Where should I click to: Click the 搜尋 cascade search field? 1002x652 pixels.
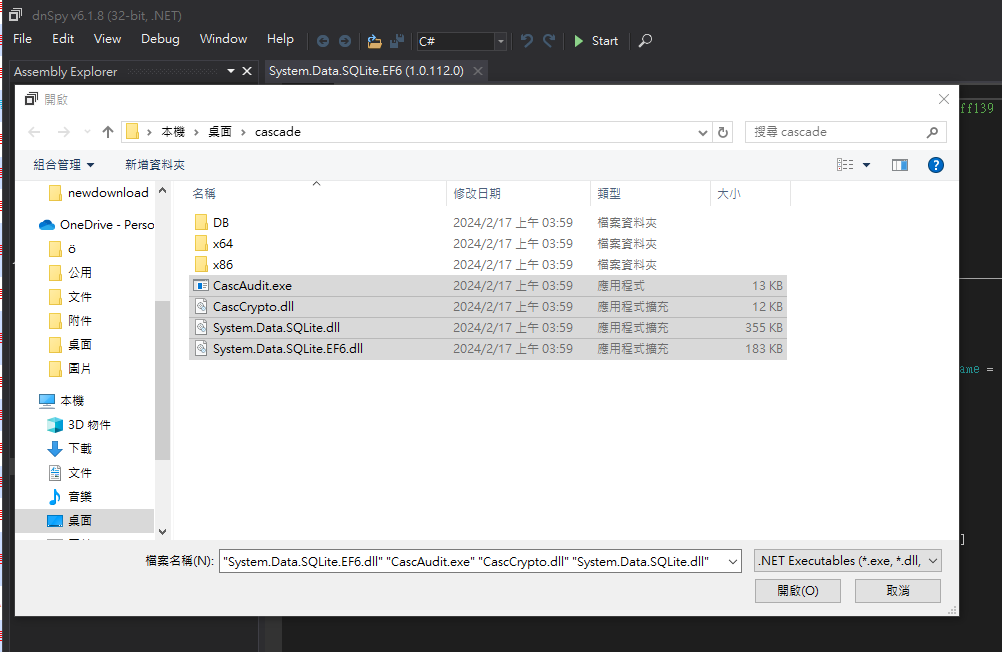[x=845, y=132]
